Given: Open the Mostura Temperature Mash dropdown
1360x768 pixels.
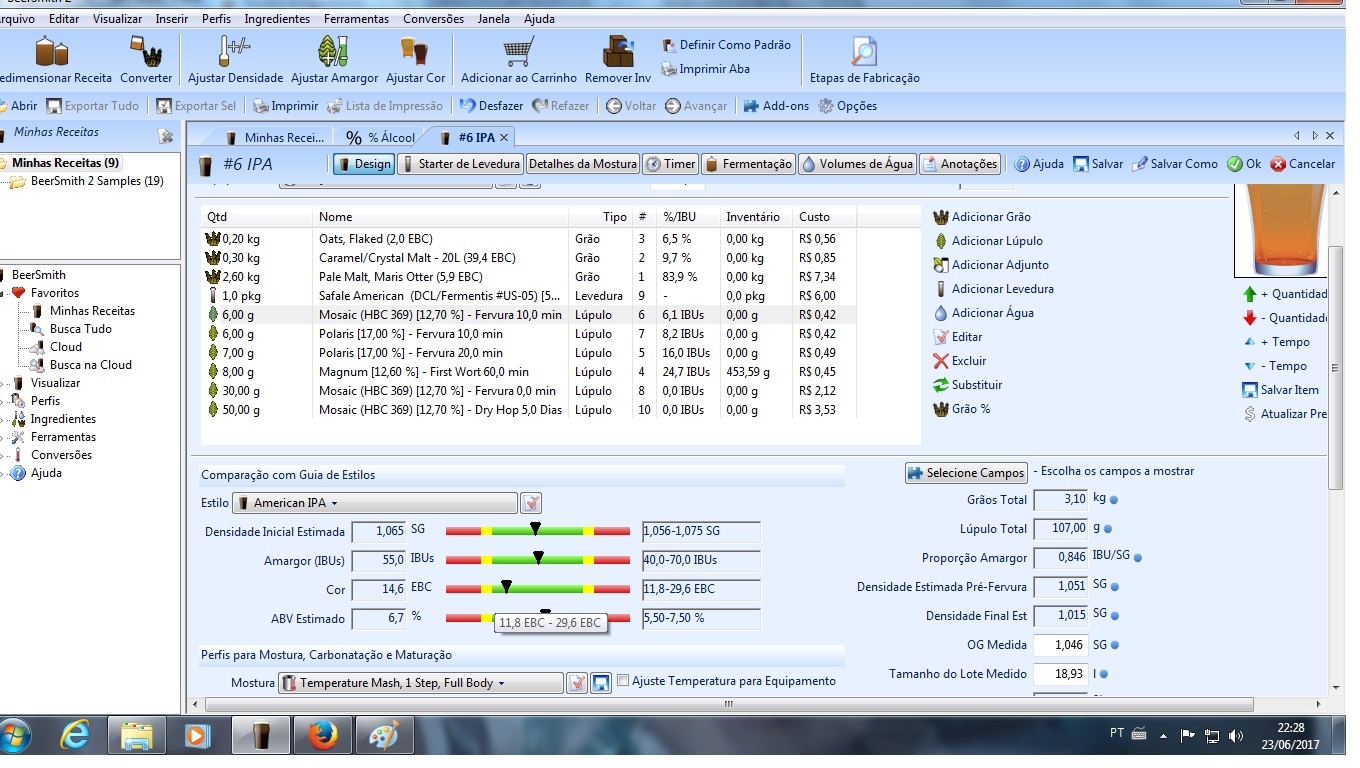Looking at the screenshot, I should 420,683.
